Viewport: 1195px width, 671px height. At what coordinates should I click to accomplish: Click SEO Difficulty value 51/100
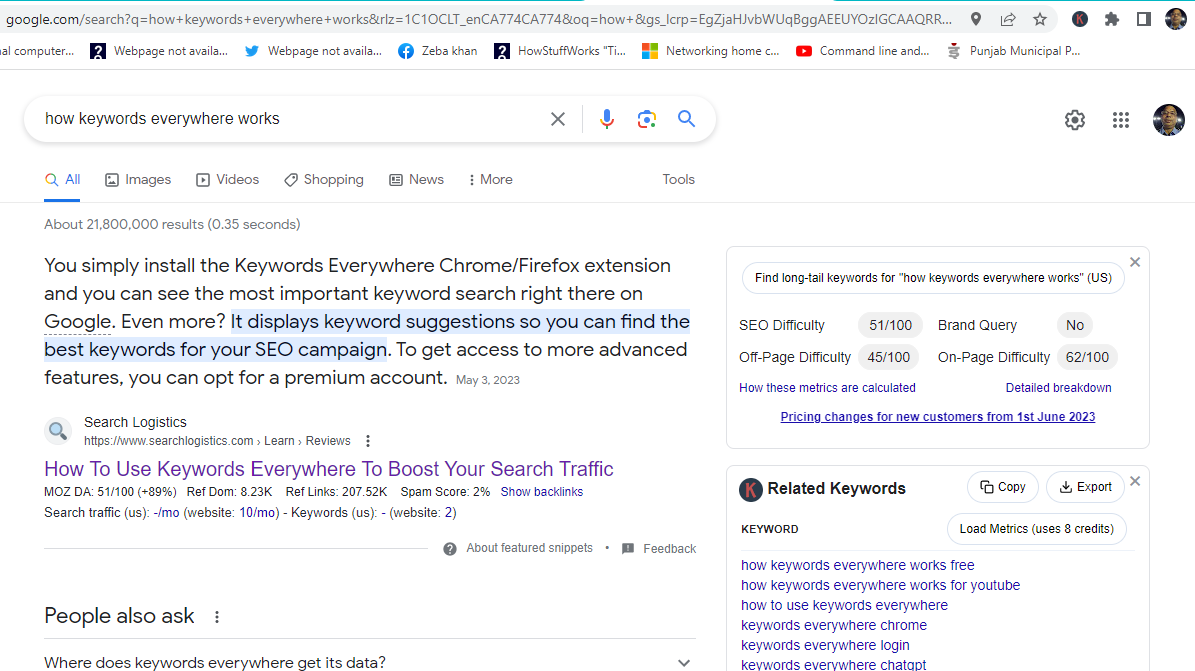coord(890,325)
